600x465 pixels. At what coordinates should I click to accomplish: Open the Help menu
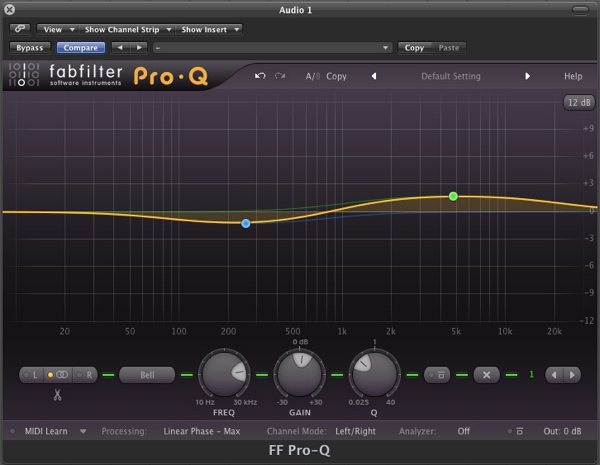coord(573,76)
